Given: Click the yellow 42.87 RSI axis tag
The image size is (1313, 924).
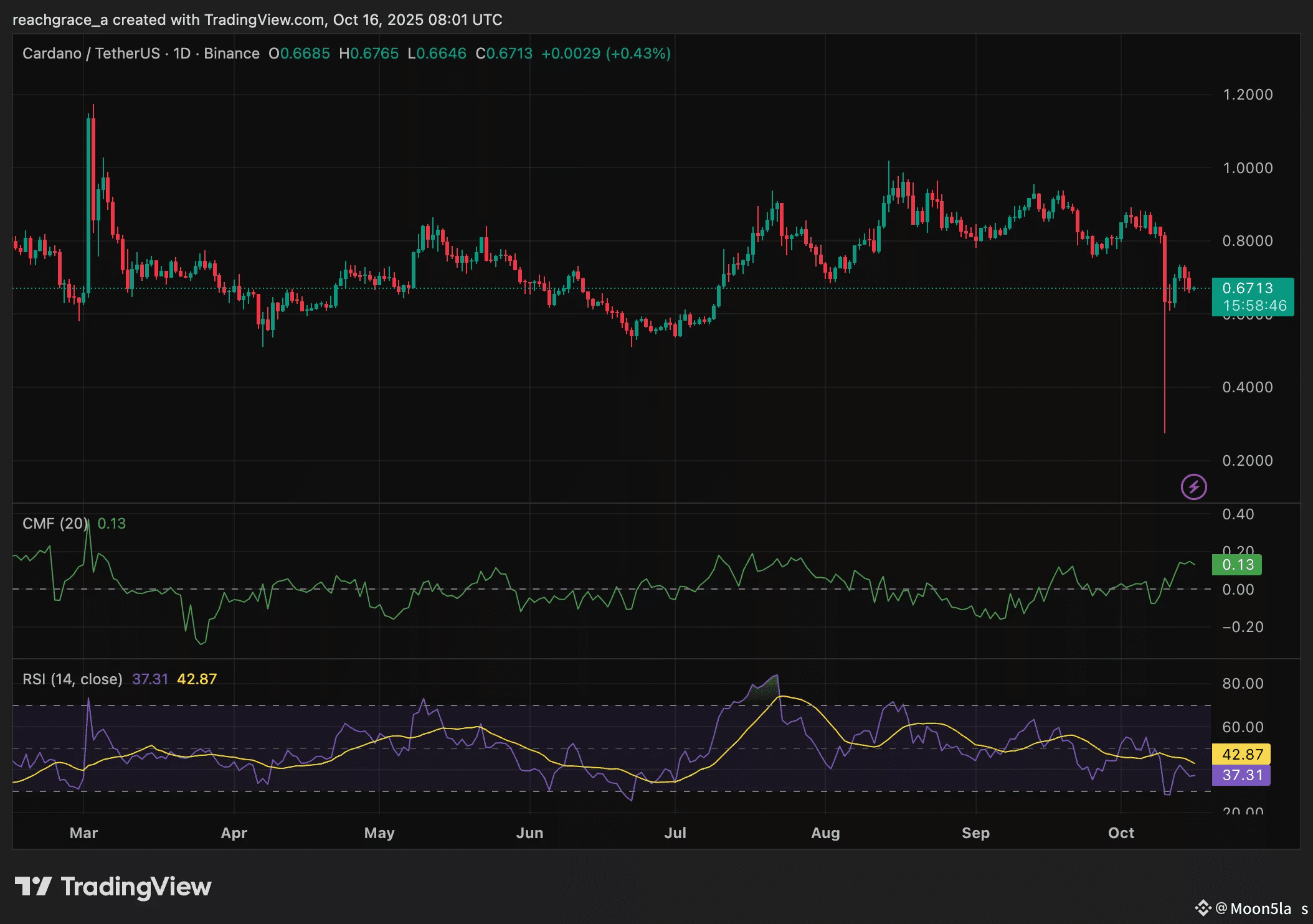Looking at the screenshot, I should [x=1241, y=754].
